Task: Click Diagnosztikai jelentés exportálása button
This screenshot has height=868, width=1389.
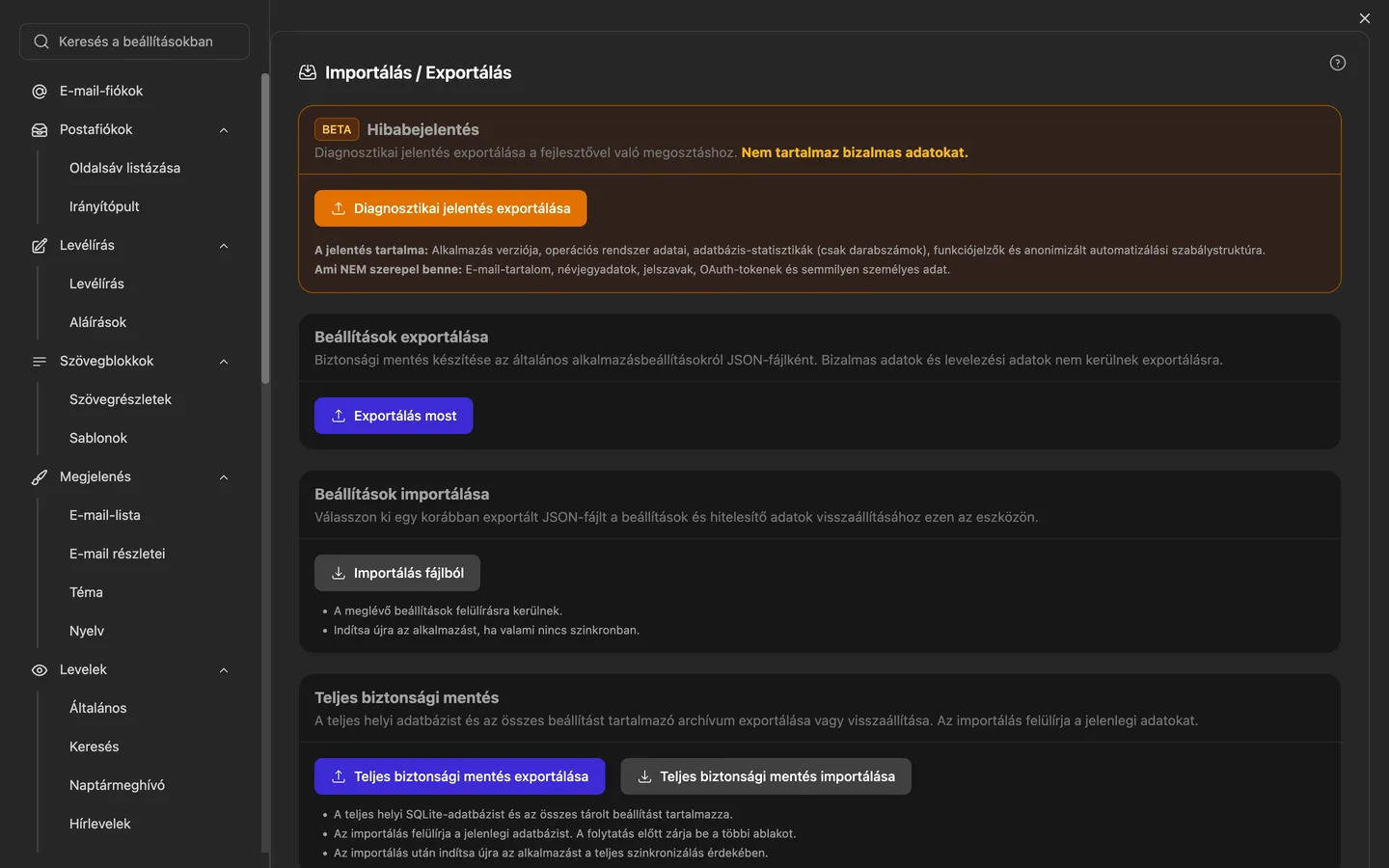Action: click(450, 208)
